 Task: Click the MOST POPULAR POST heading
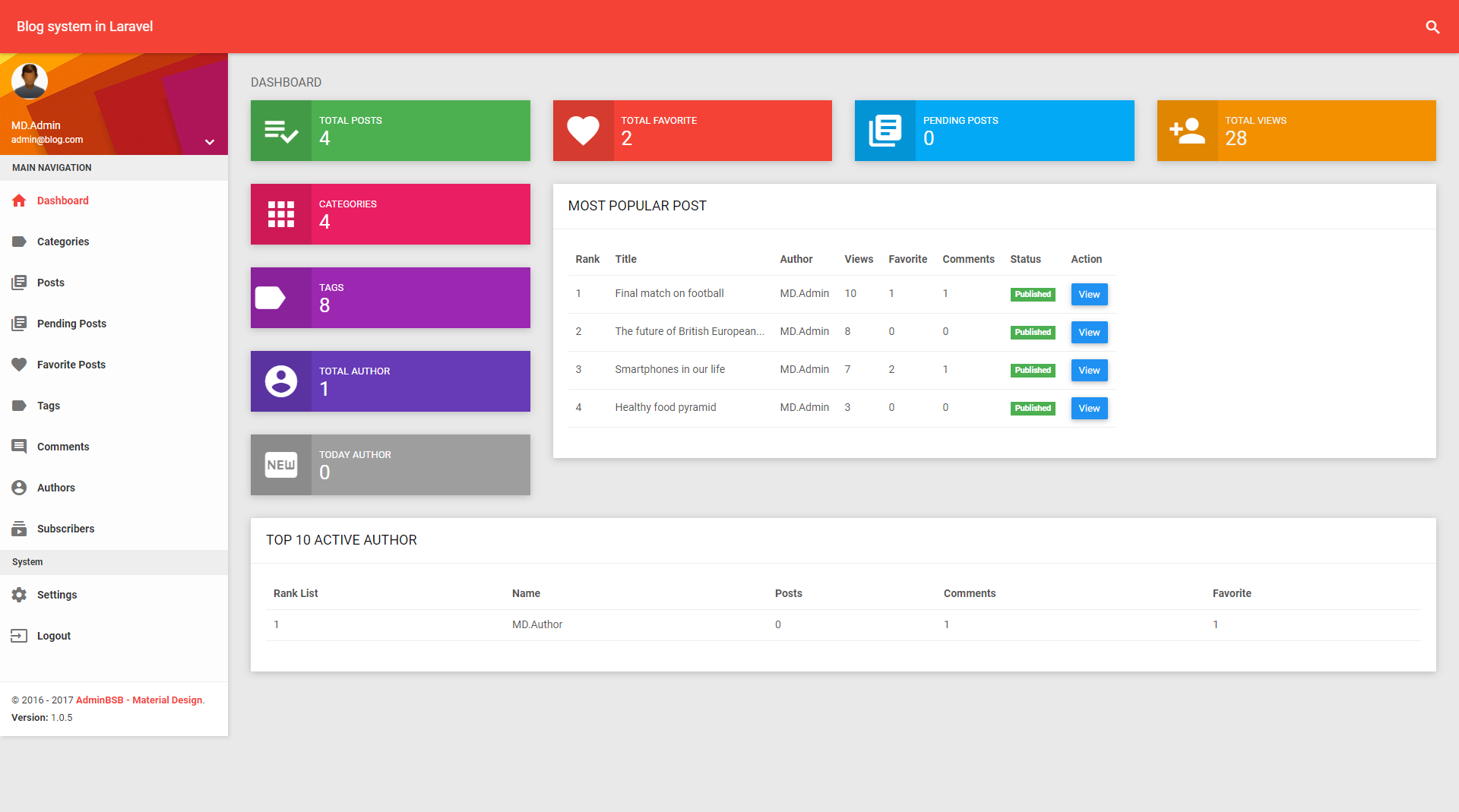(x=637, y=206)
